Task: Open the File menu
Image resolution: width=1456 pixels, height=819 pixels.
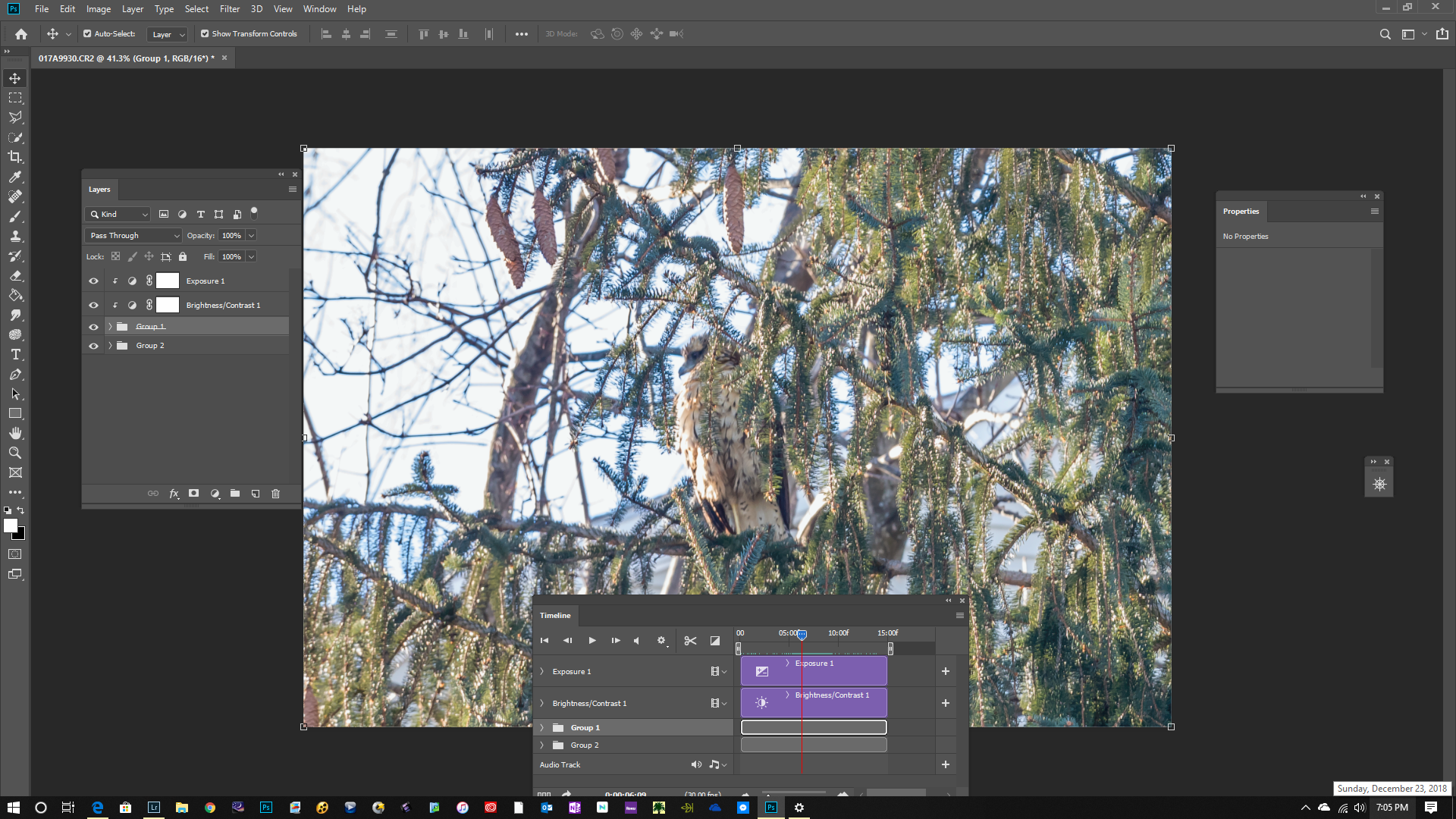Action: click(x=42, y=9)
